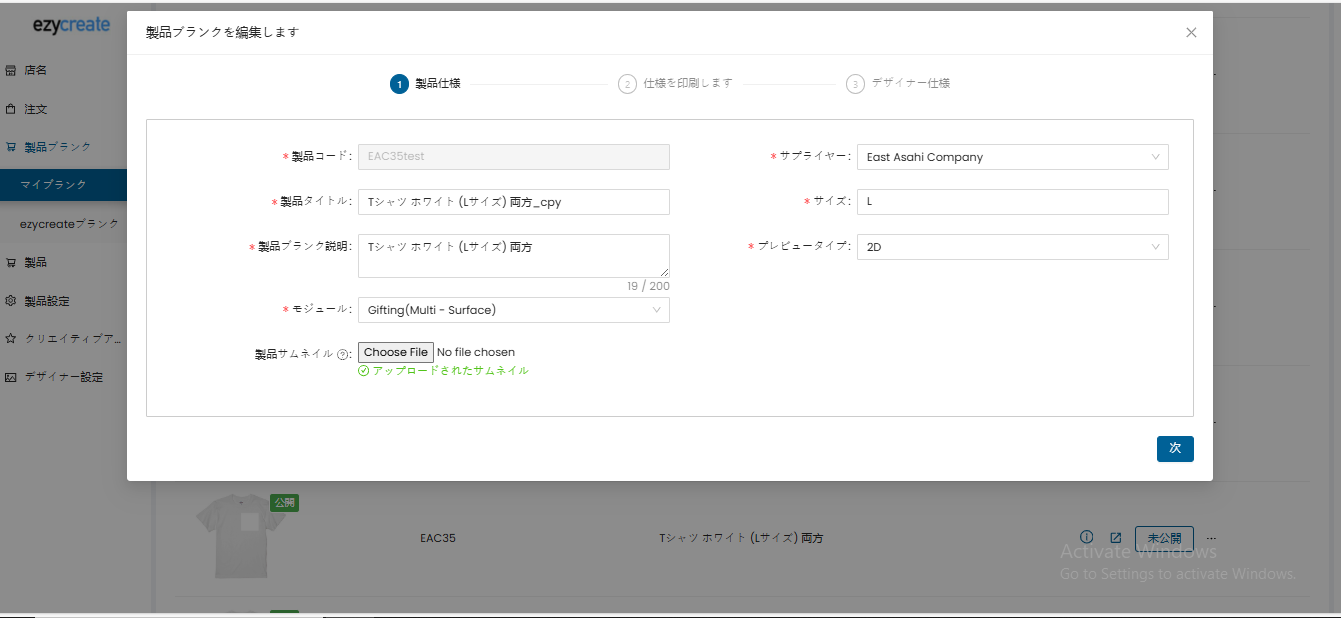Expand the プレビュータイプ dropdown
Viewport: 1341px width, 618px height.
[x=1012, y=247]
